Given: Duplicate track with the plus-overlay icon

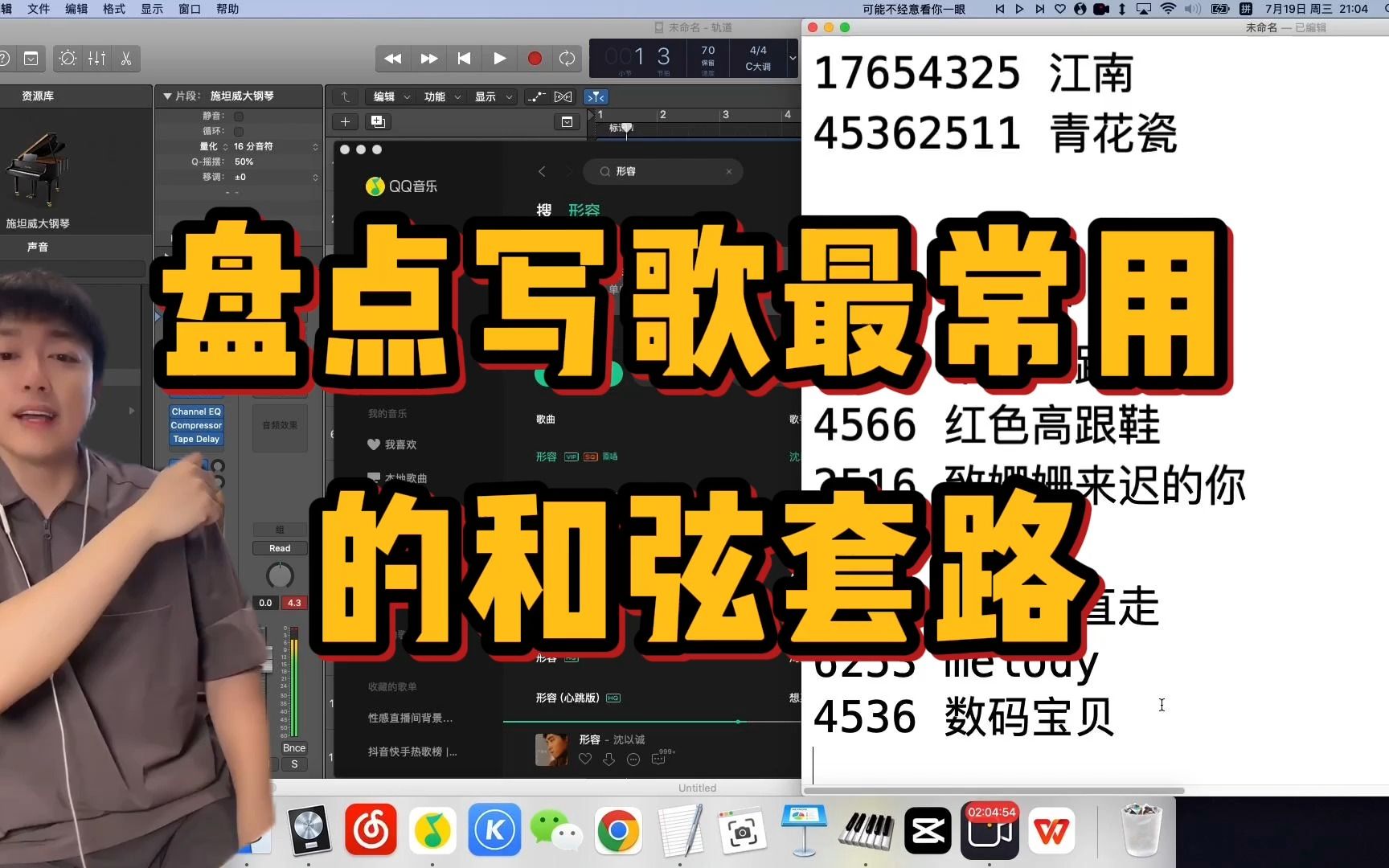Looking at the screenshot, I should (378, 122).
